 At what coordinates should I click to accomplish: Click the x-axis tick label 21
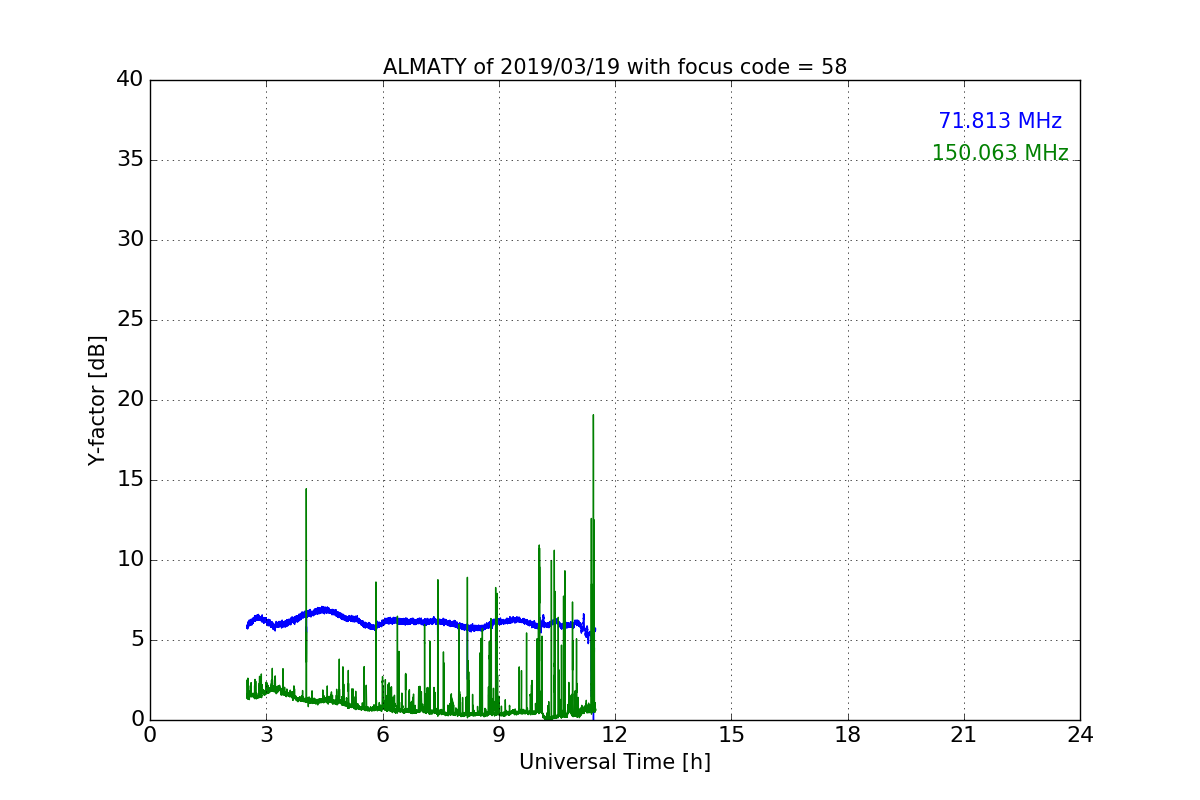964,735
